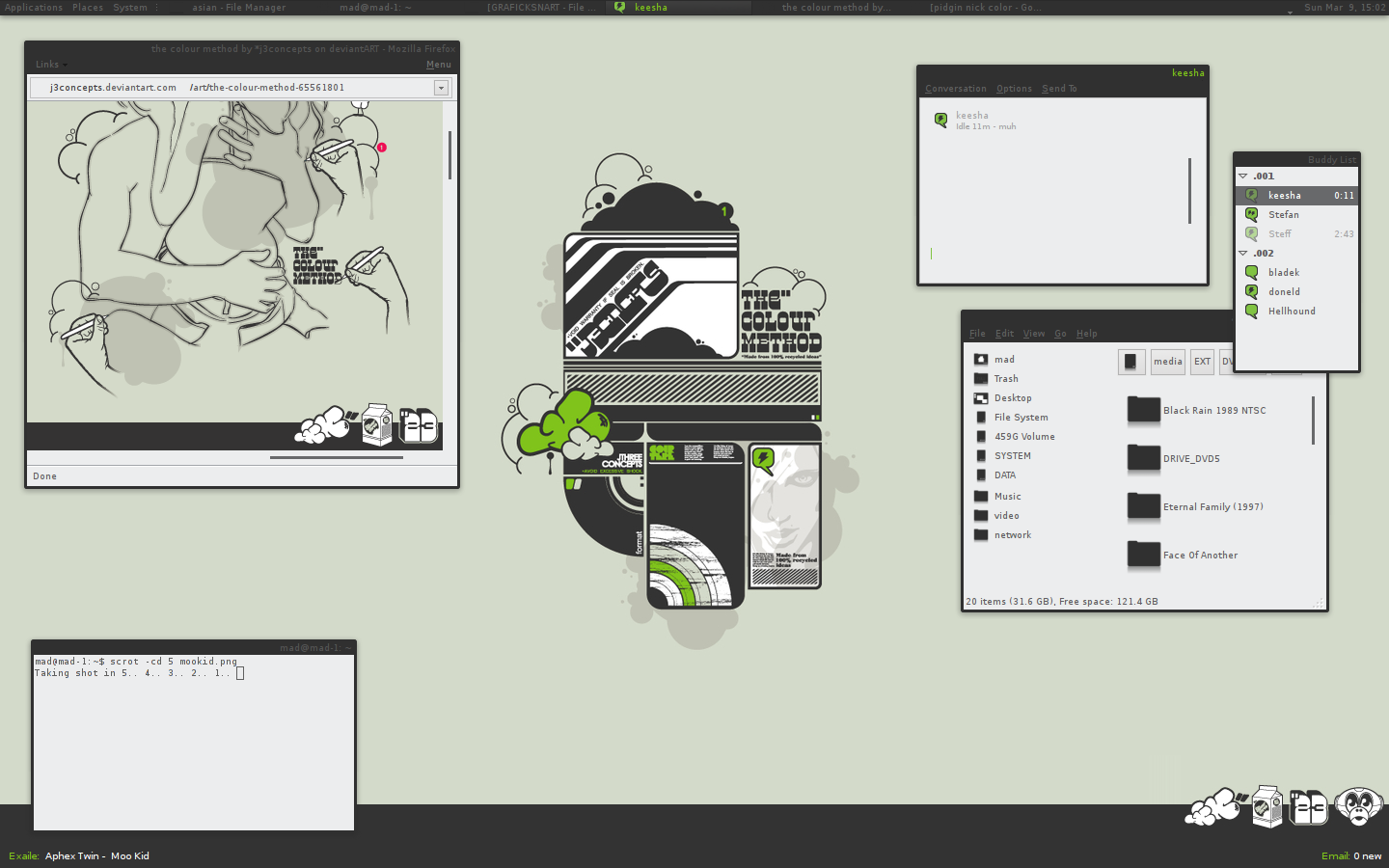The image size is (1389, 868).
Task: Open Trash in the file manager sidebar
Action: (x=996, y=379)
